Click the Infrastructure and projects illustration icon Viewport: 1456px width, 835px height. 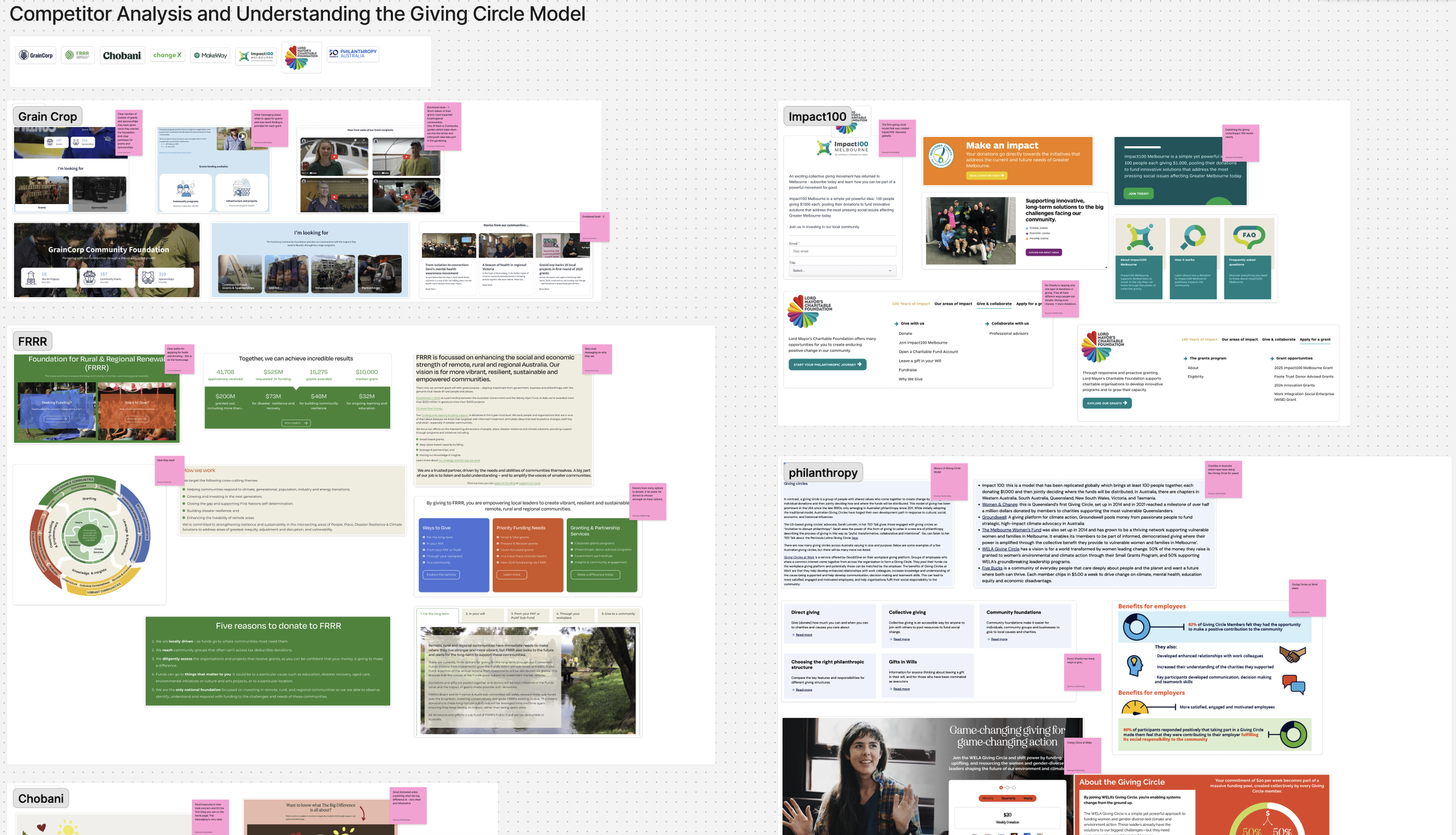click(x=242, y=188)
